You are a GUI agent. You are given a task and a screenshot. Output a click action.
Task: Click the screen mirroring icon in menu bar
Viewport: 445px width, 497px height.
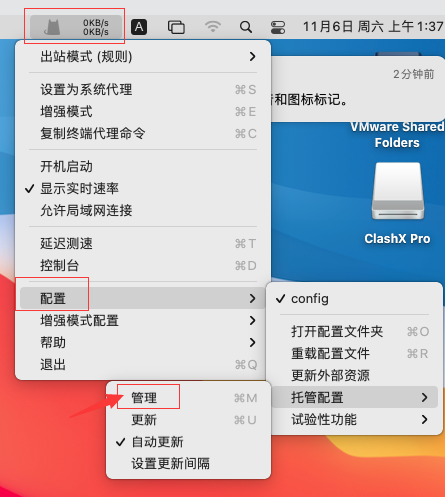(x=176, y=27)
